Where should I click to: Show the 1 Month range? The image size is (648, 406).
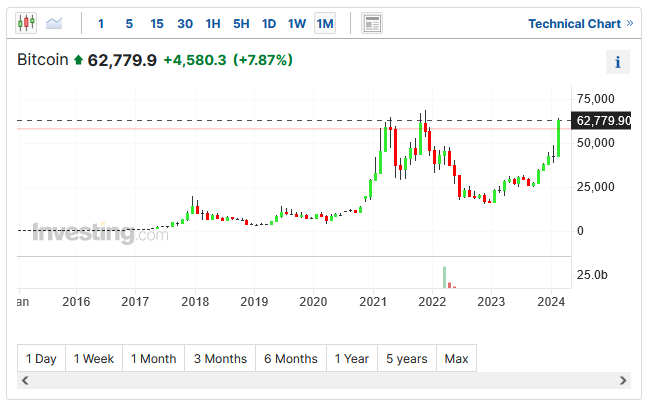click(x=153, y=358)
